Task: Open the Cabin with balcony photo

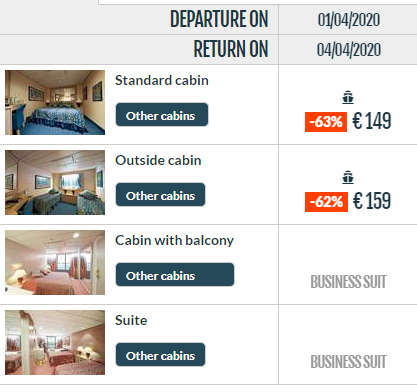Action: 55,262
